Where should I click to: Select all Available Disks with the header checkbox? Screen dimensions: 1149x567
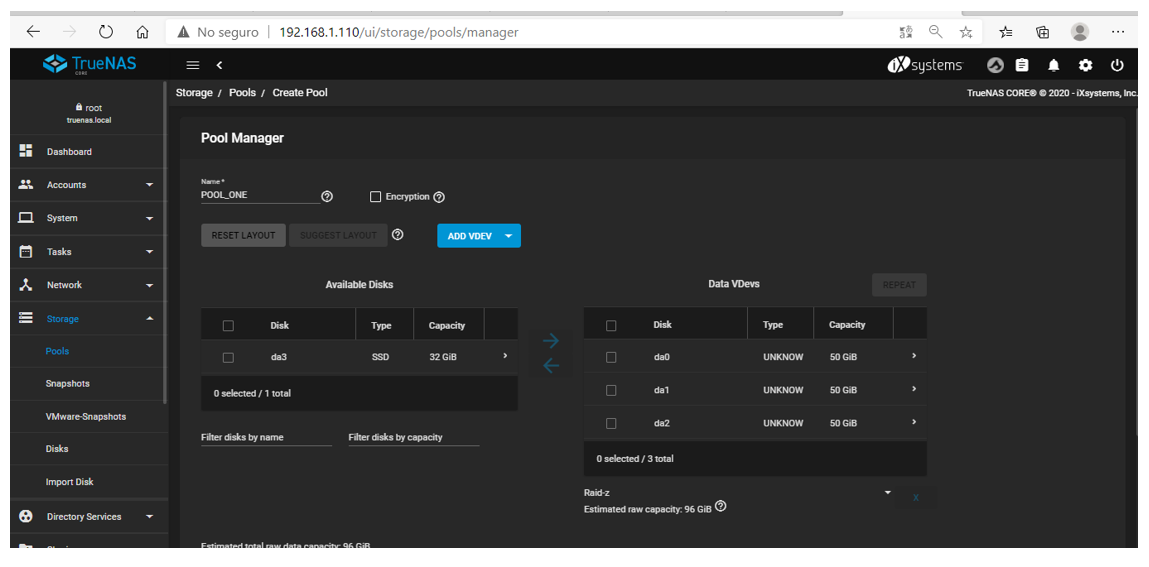[x=228, y=326]
